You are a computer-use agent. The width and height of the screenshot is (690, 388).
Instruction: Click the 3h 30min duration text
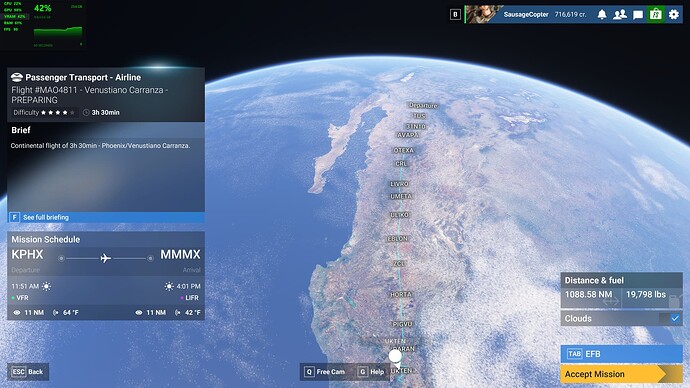(106, 113)
